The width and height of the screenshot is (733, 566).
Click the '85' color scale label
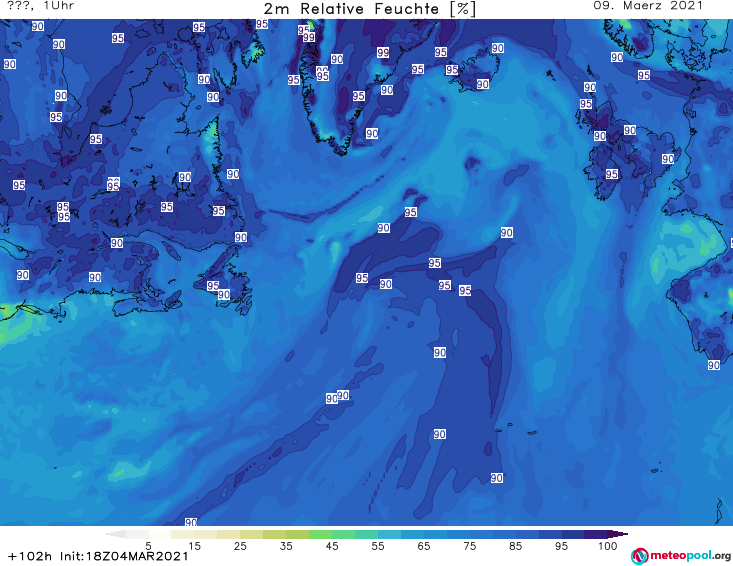[516, 546]
